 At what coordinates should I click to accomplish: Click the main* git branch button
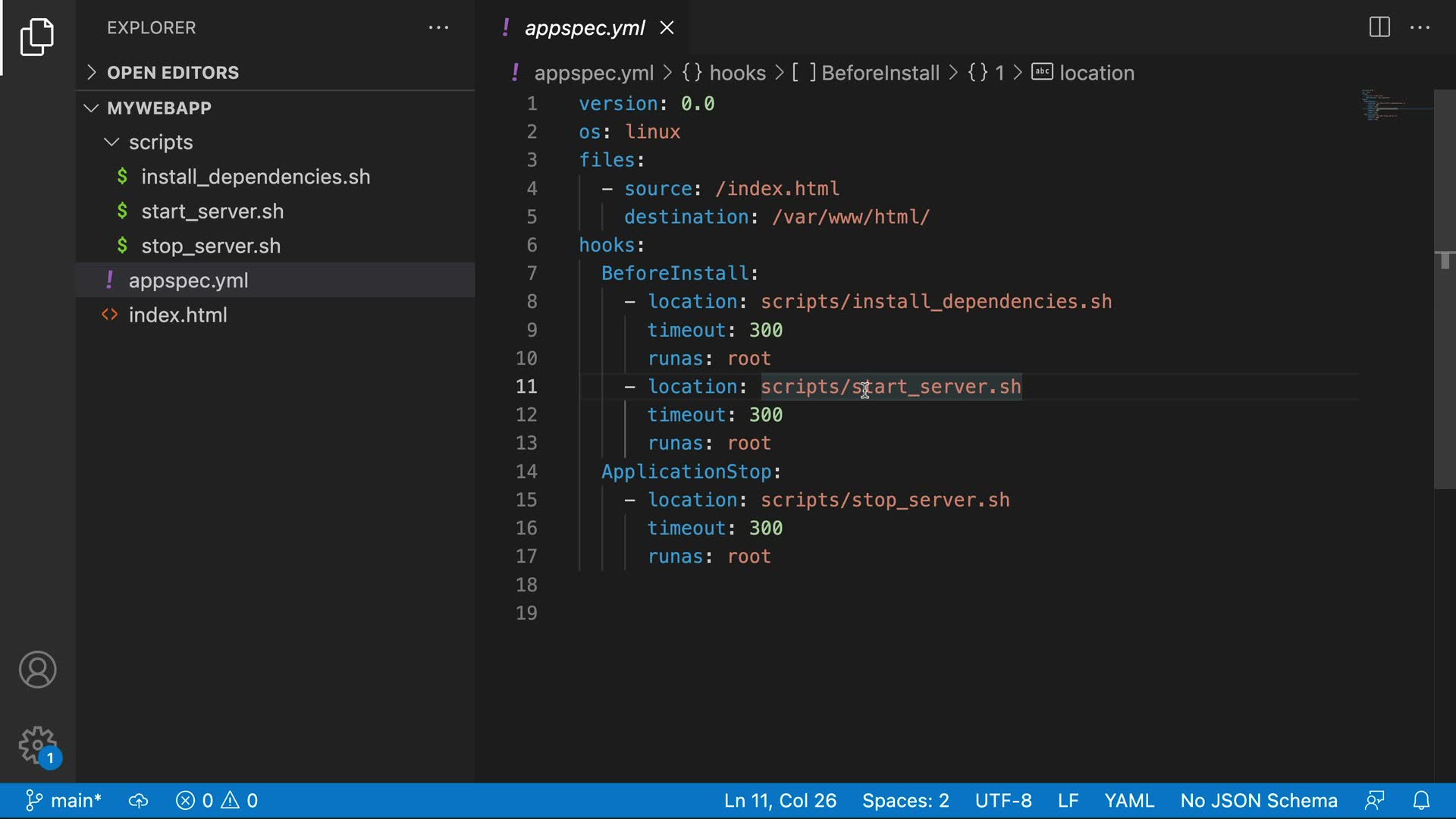click(65, 801)
